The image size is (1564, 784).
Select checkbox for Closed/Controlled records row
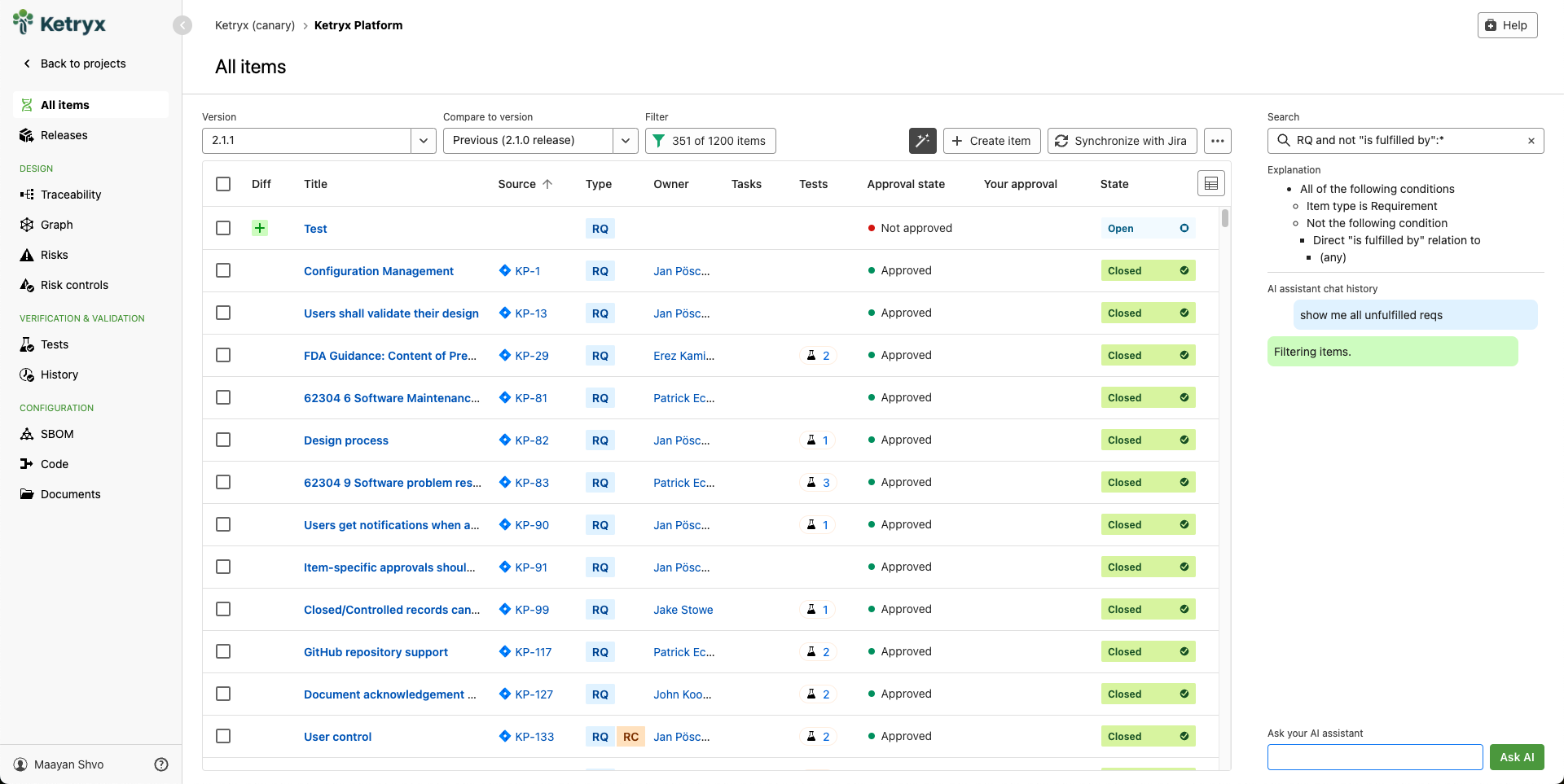click(x=223, y=609)
